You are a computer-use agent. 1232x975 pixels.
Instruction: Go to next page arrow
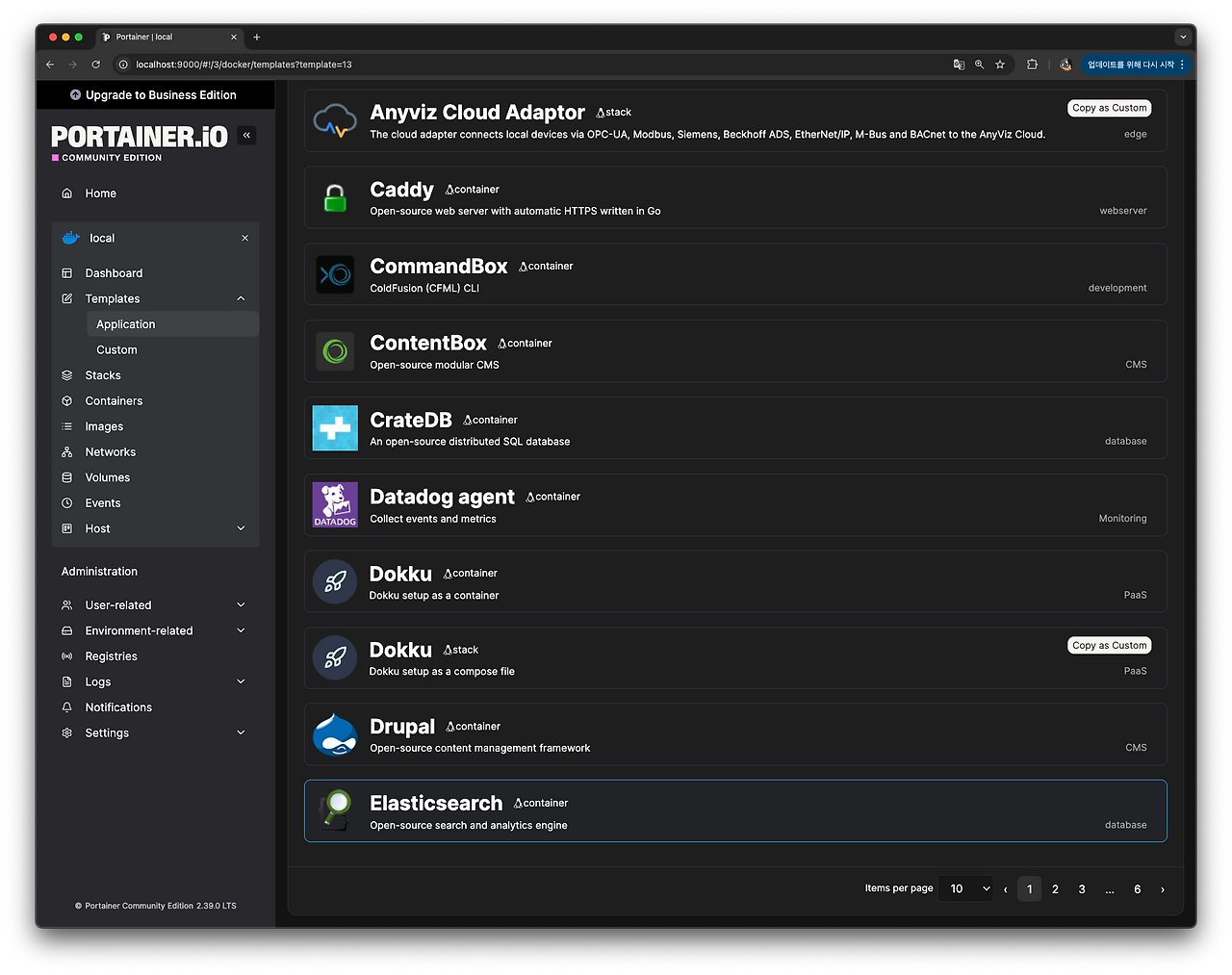(1163, 889)
